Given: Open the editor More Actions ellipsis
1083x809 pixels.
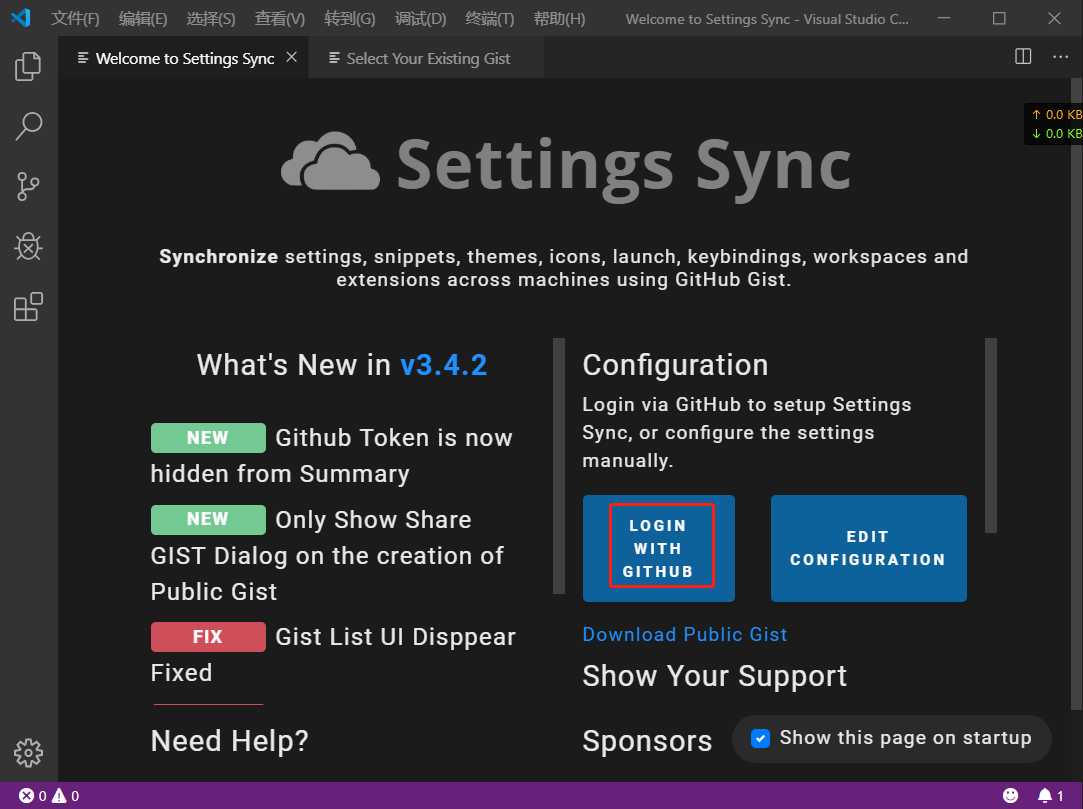Looking at the screenshot, I should click(1060, 57).
